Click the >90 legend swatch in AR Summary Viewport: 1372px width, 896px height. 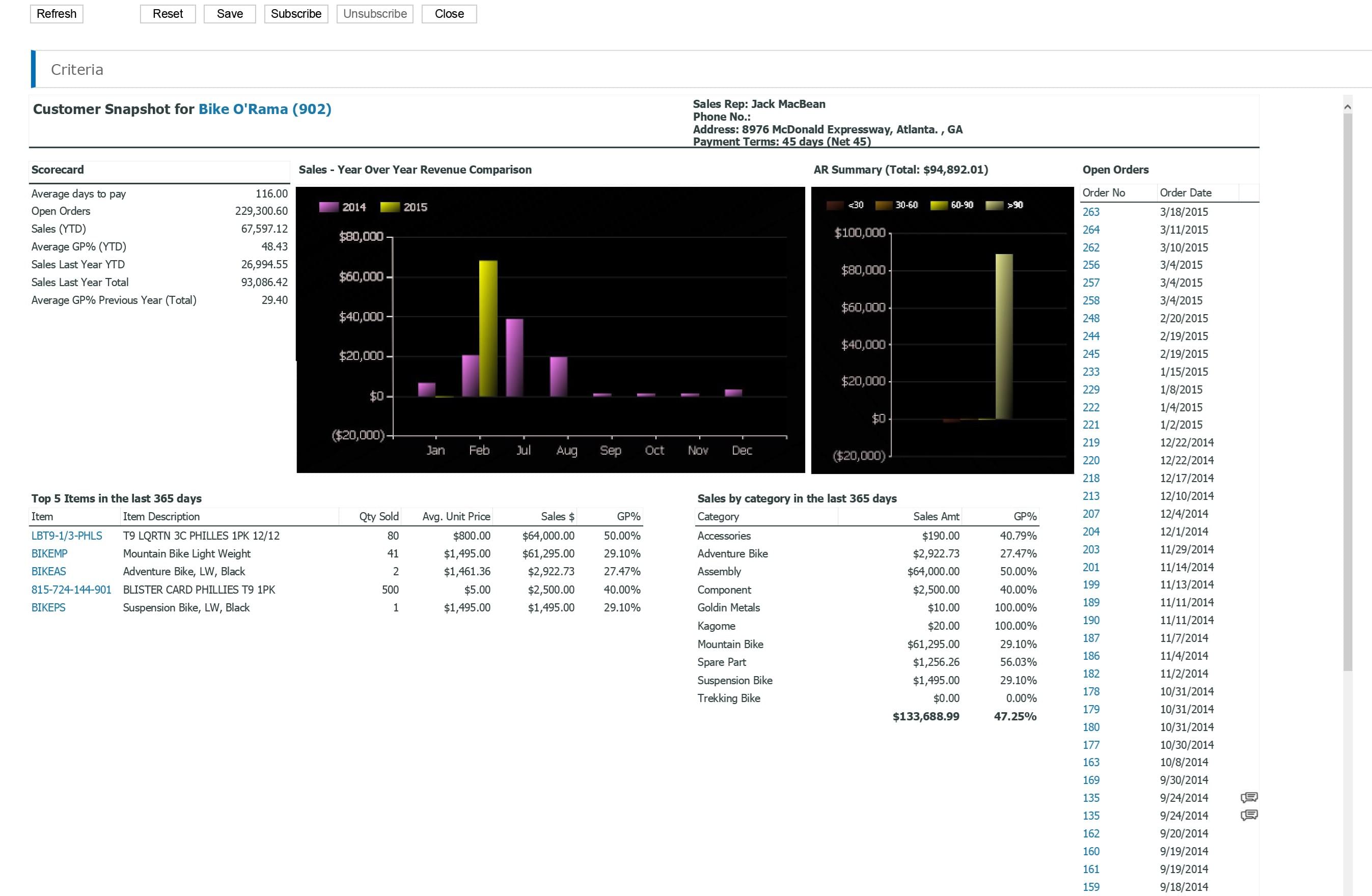pos(995,205)
